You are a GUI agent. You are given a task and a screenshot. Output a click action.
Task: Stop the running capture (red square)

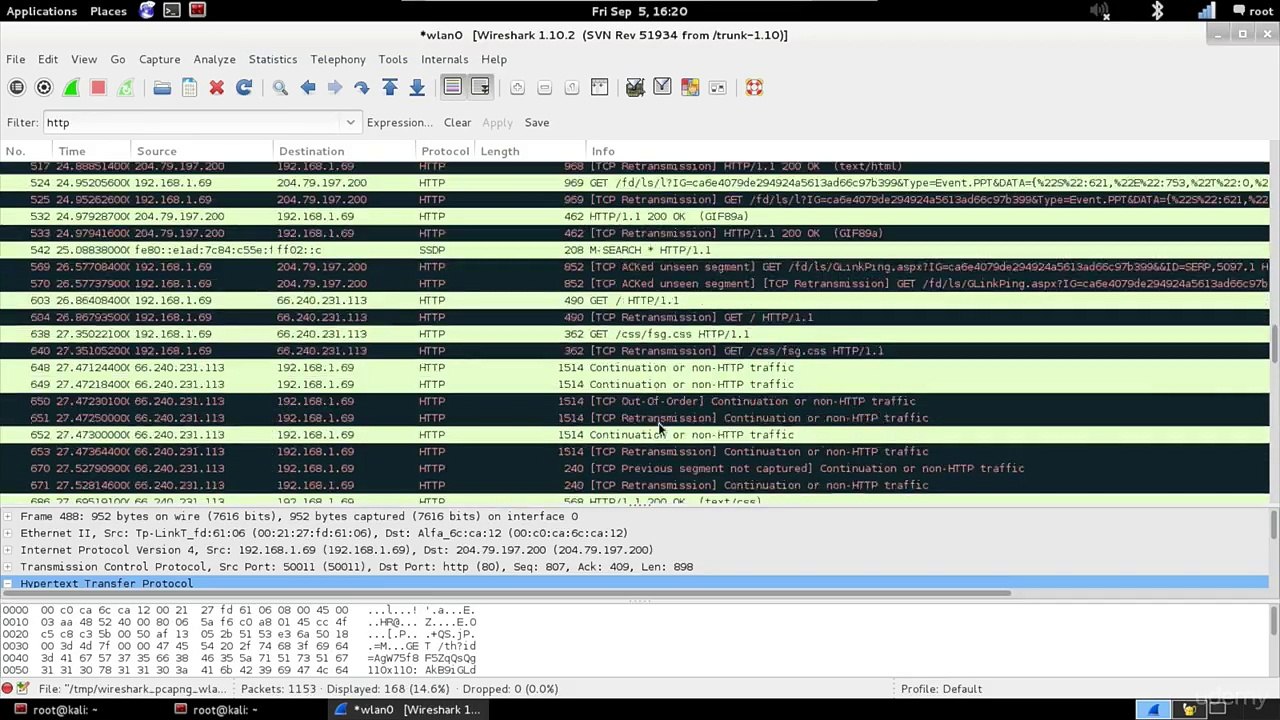(x=98, y=88)
